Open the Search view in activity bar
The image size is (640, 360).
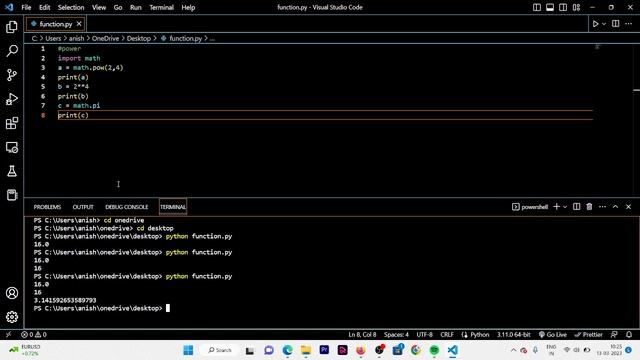12,51
